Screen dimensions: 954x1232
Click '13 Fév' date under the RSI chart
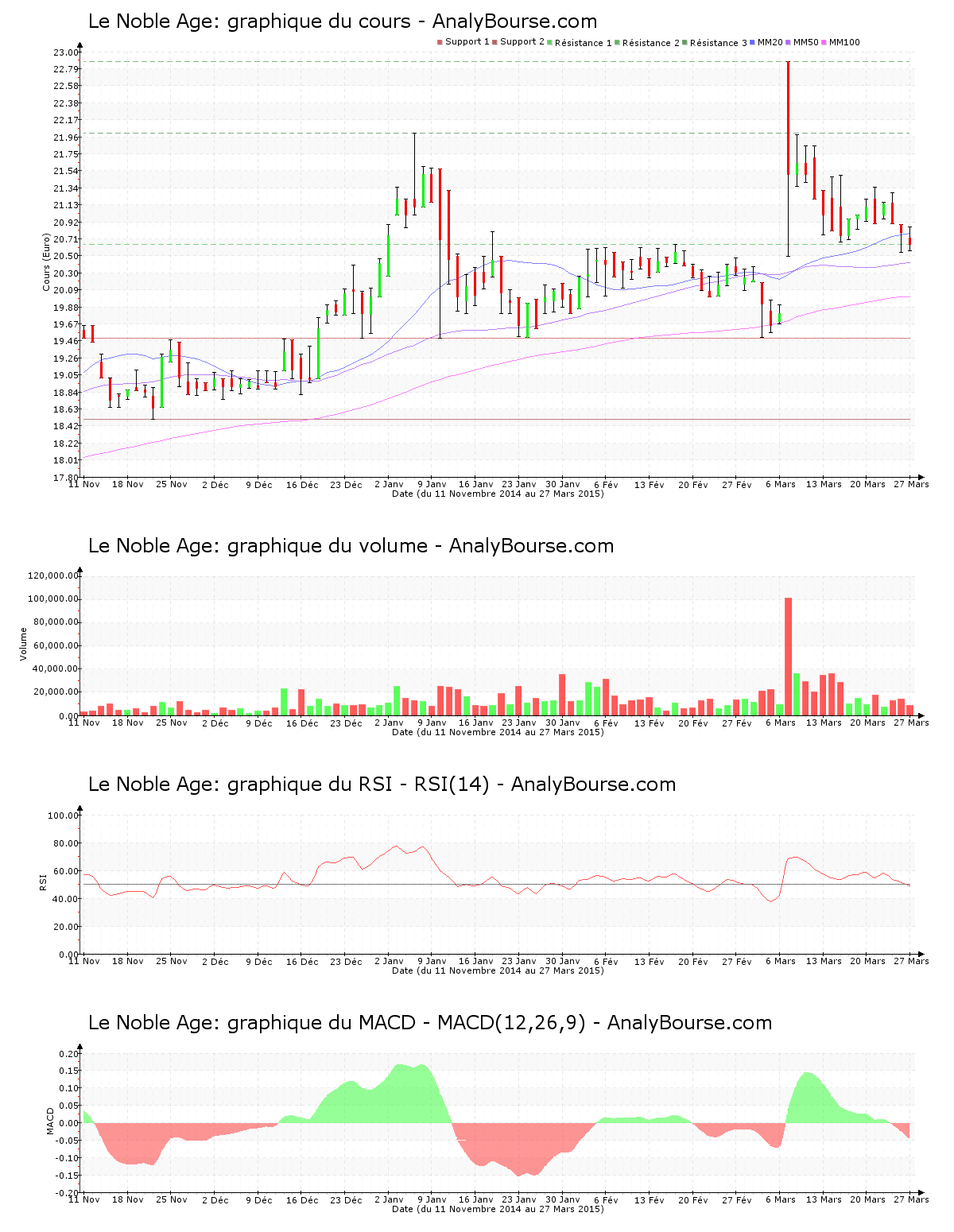[x=650, y=961]
